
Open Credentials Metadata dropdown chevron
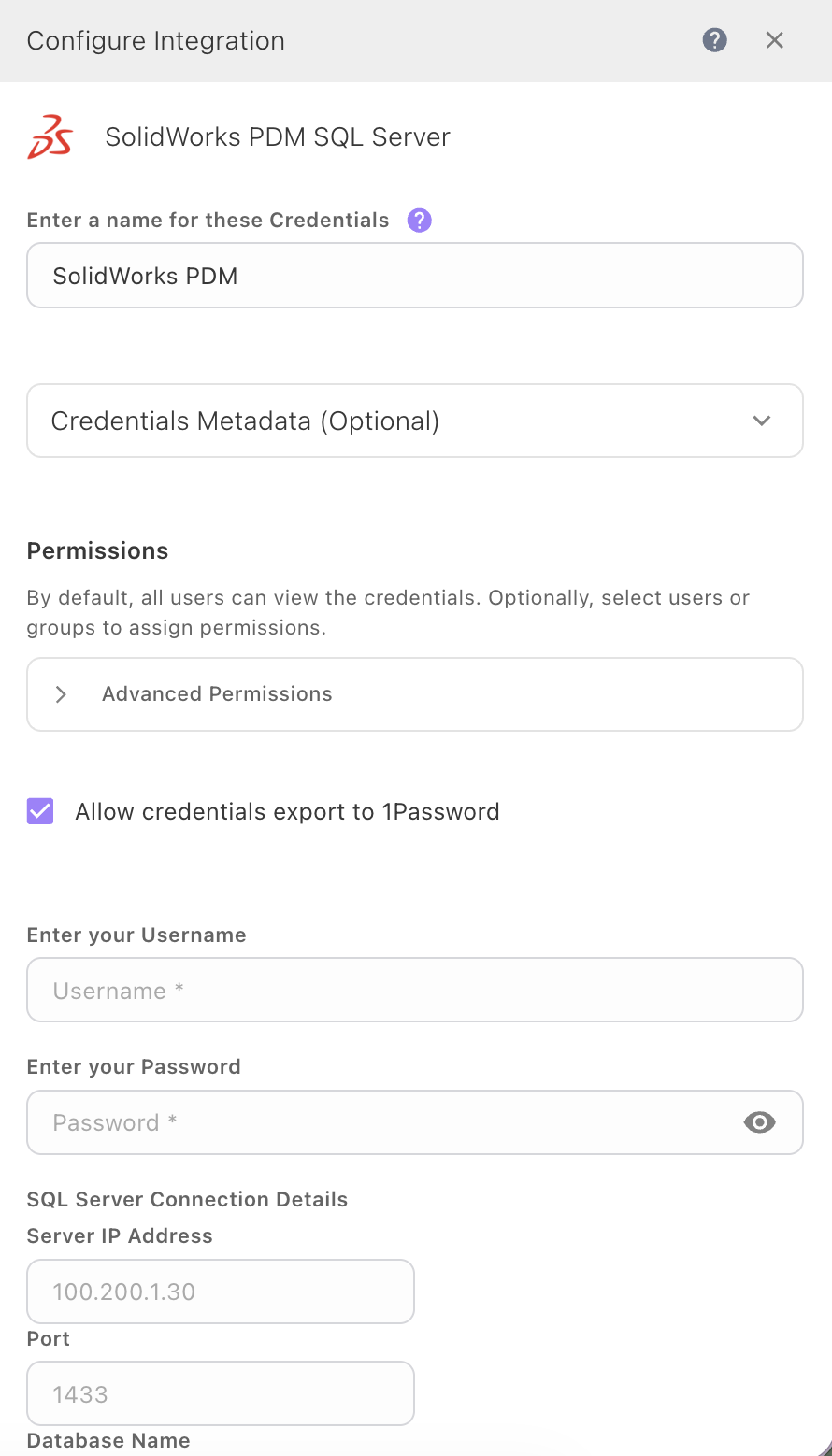tap(762, 421)
